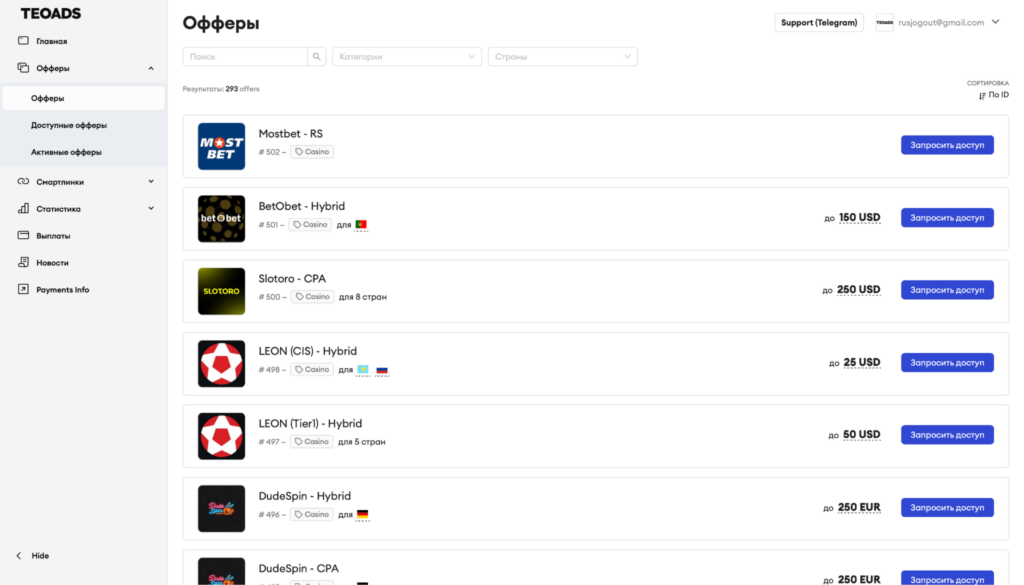This screenshot has height=585, width=1024.
Task: Click the Поиск search field
Action: tap(245, 57)
